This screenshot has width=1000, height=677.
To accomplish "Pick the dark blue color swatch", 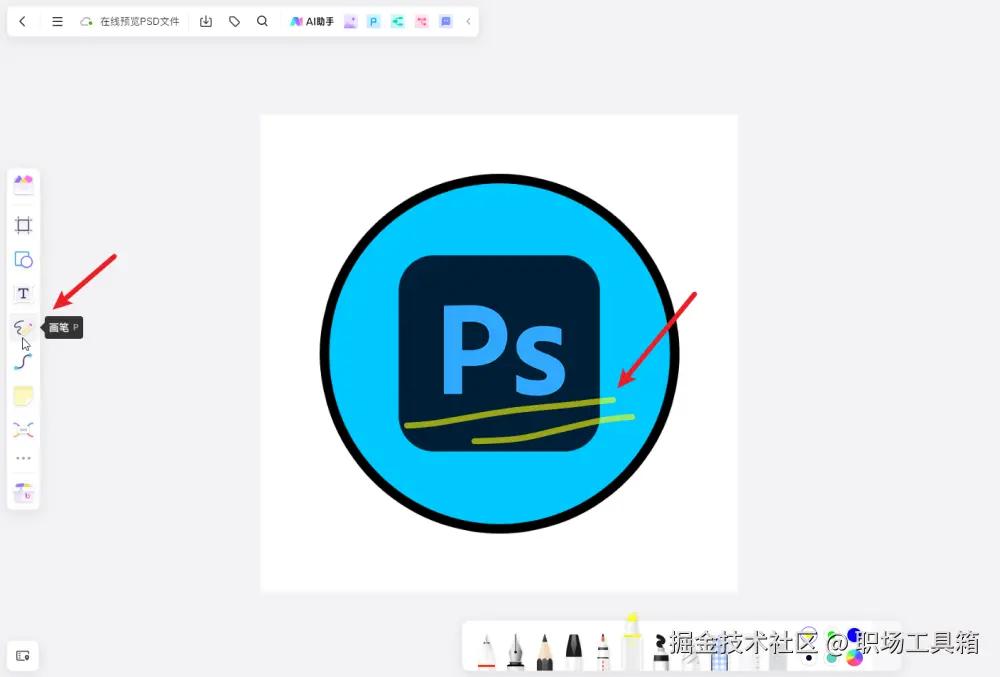I will coord(853,634).
